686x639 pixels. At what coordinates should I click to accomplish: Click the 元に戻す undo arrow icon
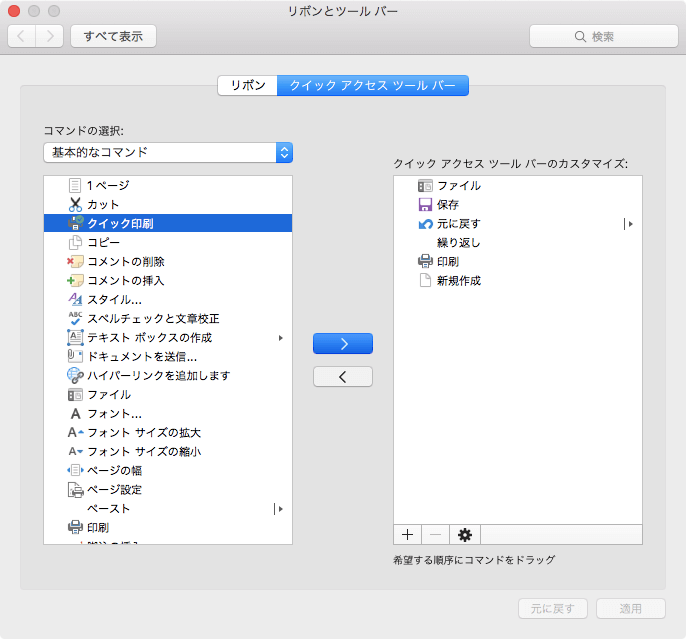coord(425,224)
